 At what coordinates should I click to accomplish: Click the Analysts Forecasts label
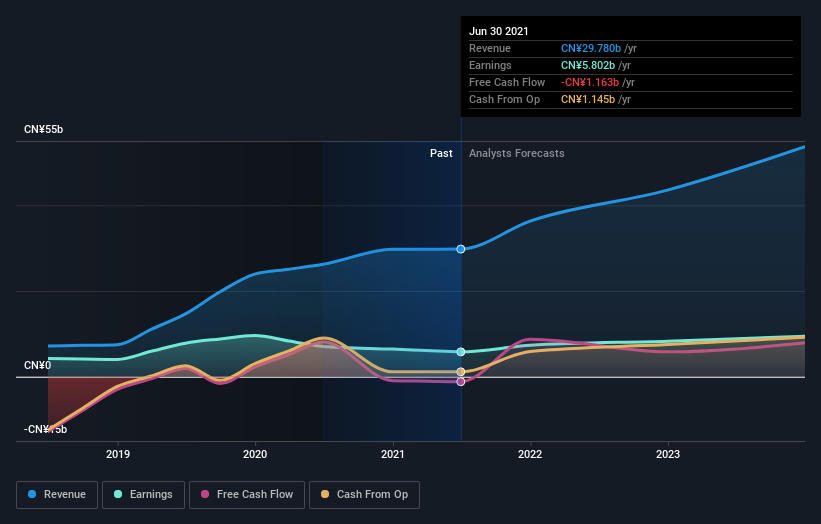517,153
